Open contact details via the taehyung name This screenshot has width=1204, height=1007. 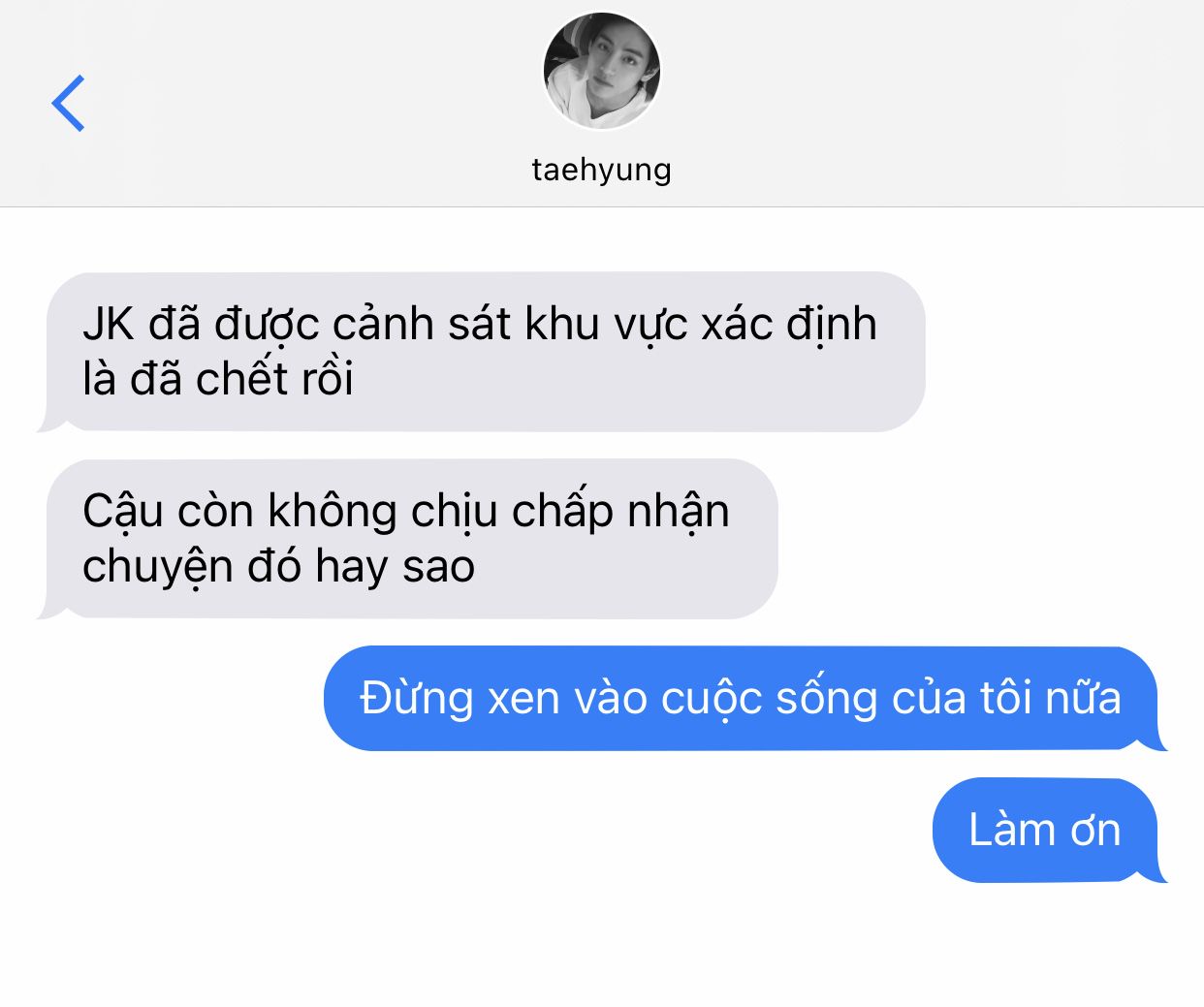[x=602, y=170]
